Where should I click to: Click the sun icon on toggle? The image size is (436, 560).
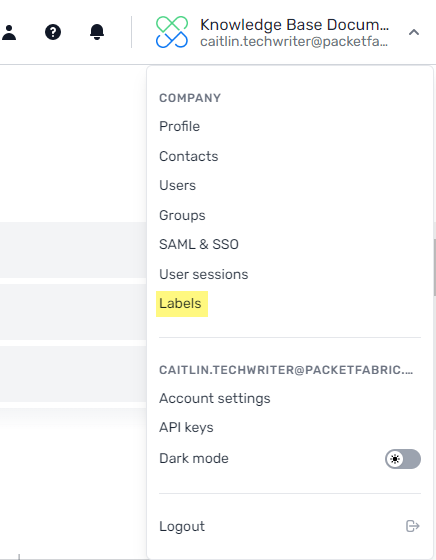(395, 459)
